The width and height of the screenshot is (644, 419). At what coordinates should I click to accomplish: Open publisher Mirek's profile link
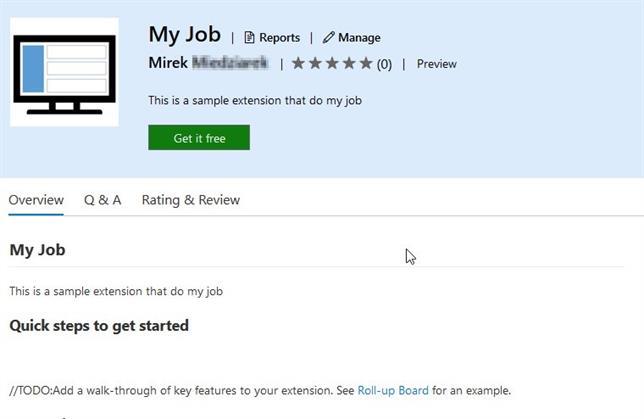[x=210, y=63]
